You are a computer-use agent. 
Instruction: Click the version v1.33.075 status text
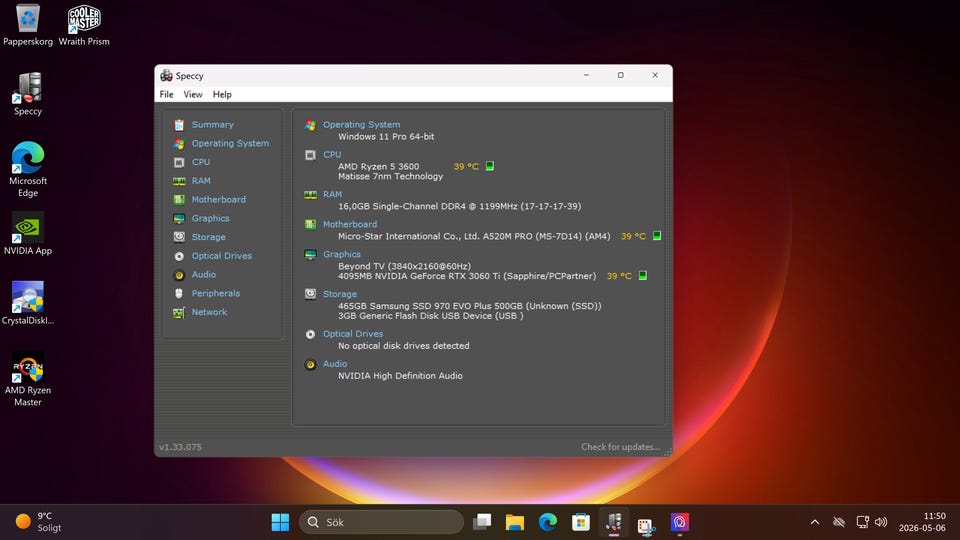[x=180, y=447]
